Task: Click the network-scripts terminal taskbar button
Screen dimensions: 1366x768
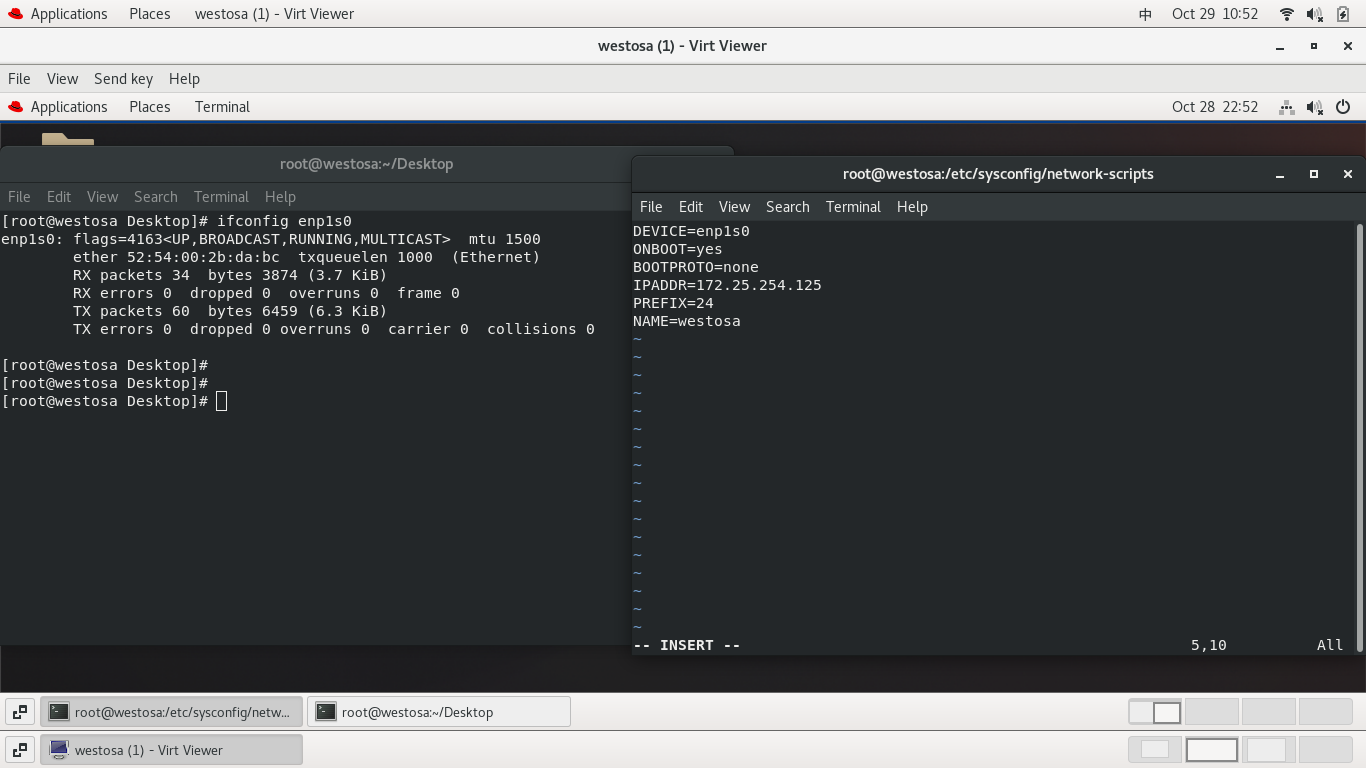Action: [171, 711]
